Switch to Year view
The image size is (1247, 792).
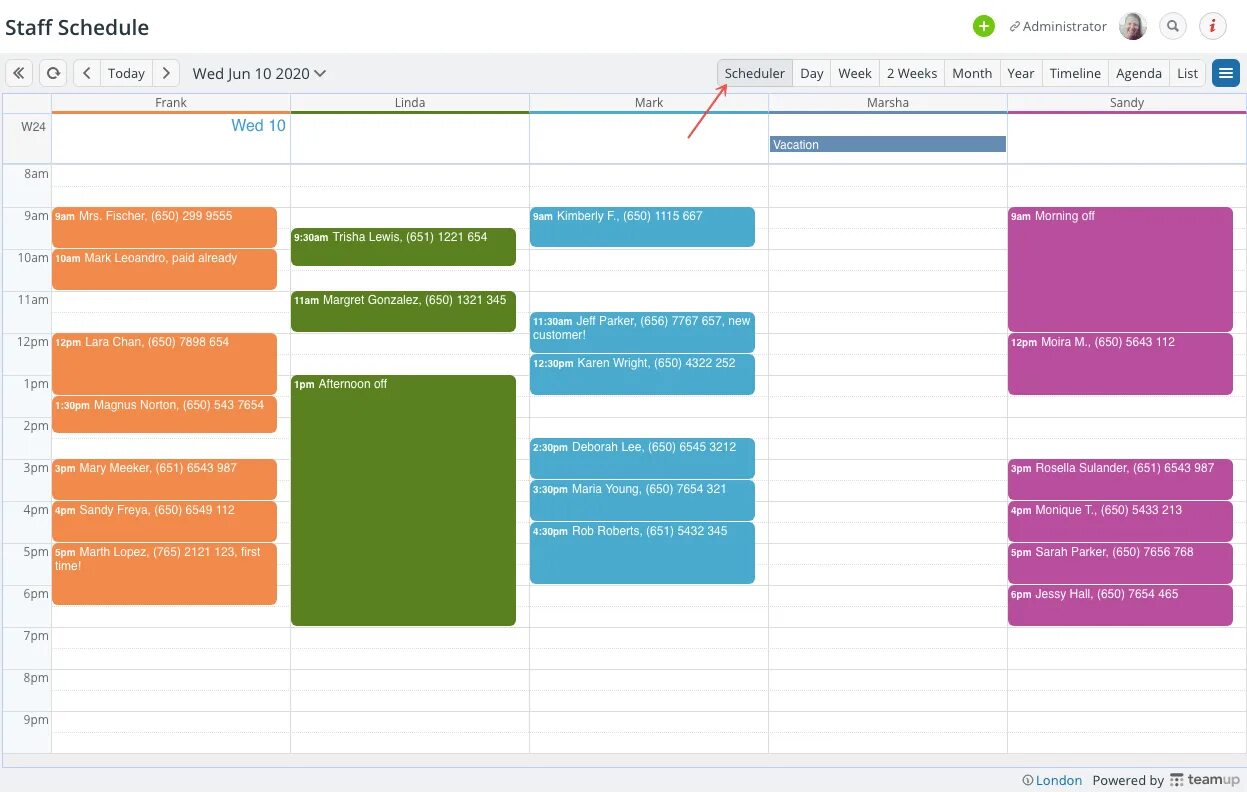pos(1021,73)
